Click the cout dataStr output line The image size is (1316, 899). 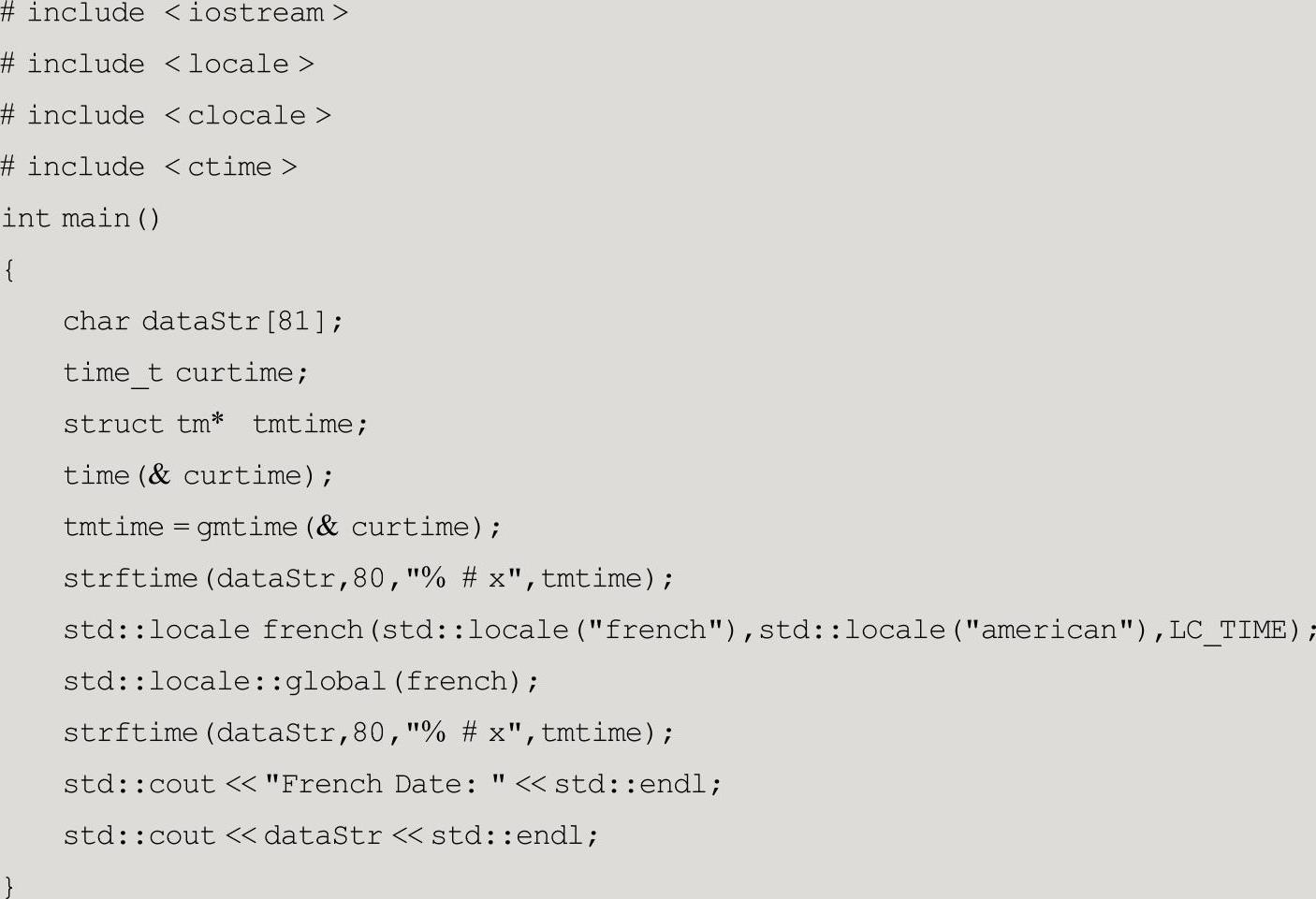click(330, 835)
